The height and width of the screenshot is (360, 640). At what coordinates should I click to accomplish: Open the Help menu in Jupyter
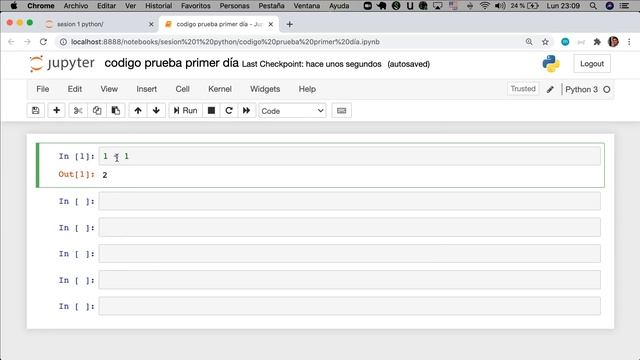(307, 89)
